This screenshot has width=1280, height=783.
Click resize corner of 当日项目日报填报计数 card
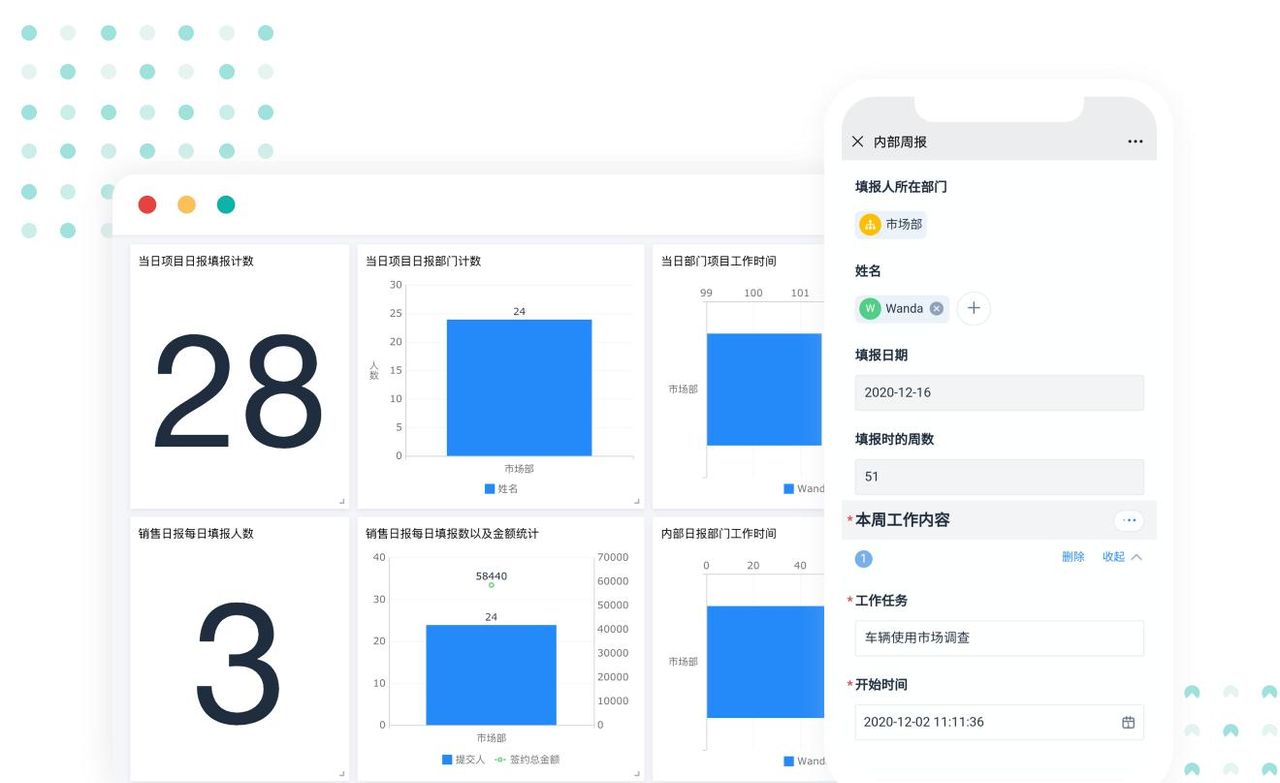point(342,501)
